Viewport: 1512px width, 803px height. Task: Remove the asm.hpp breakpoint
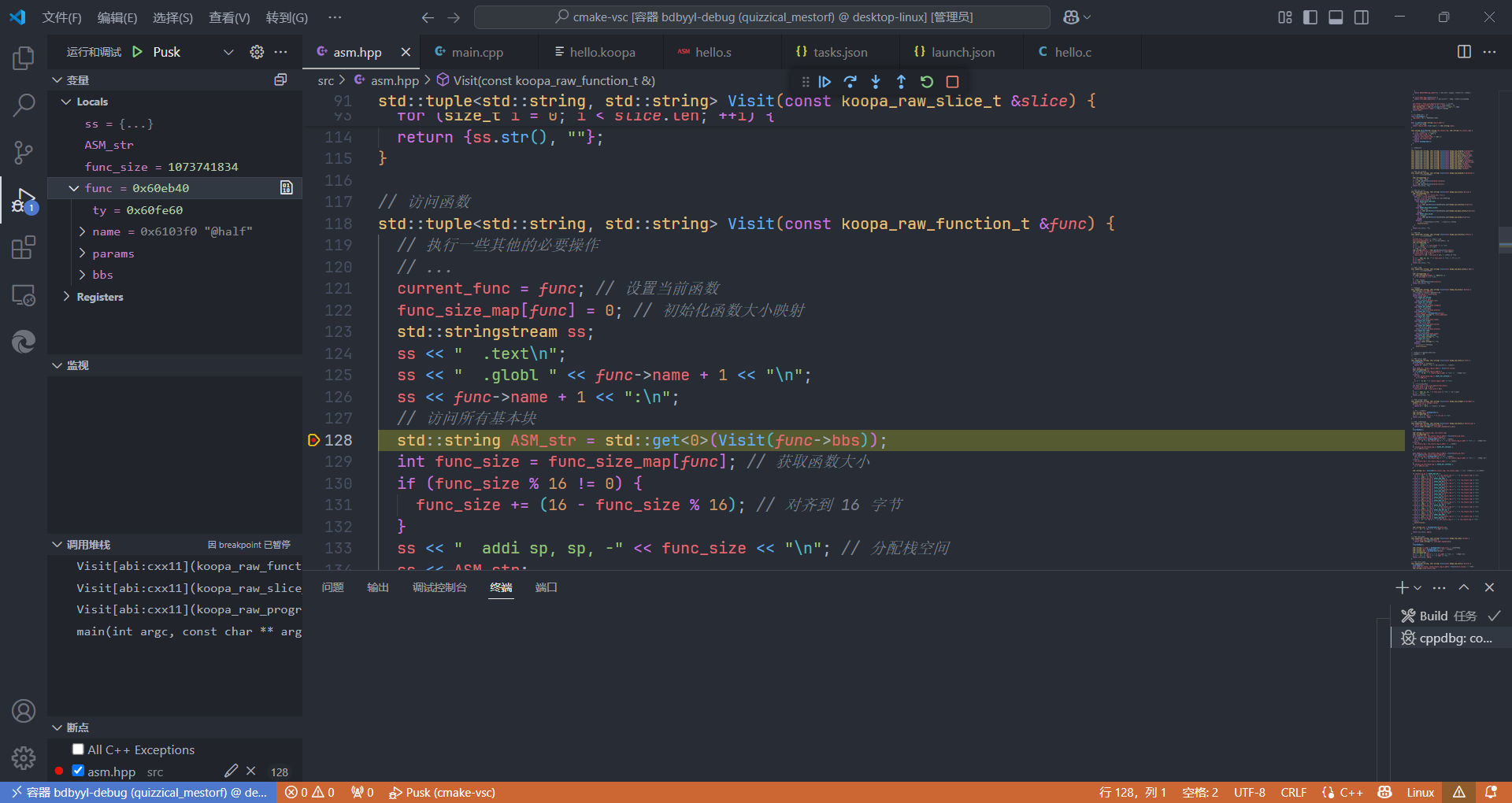250,771
